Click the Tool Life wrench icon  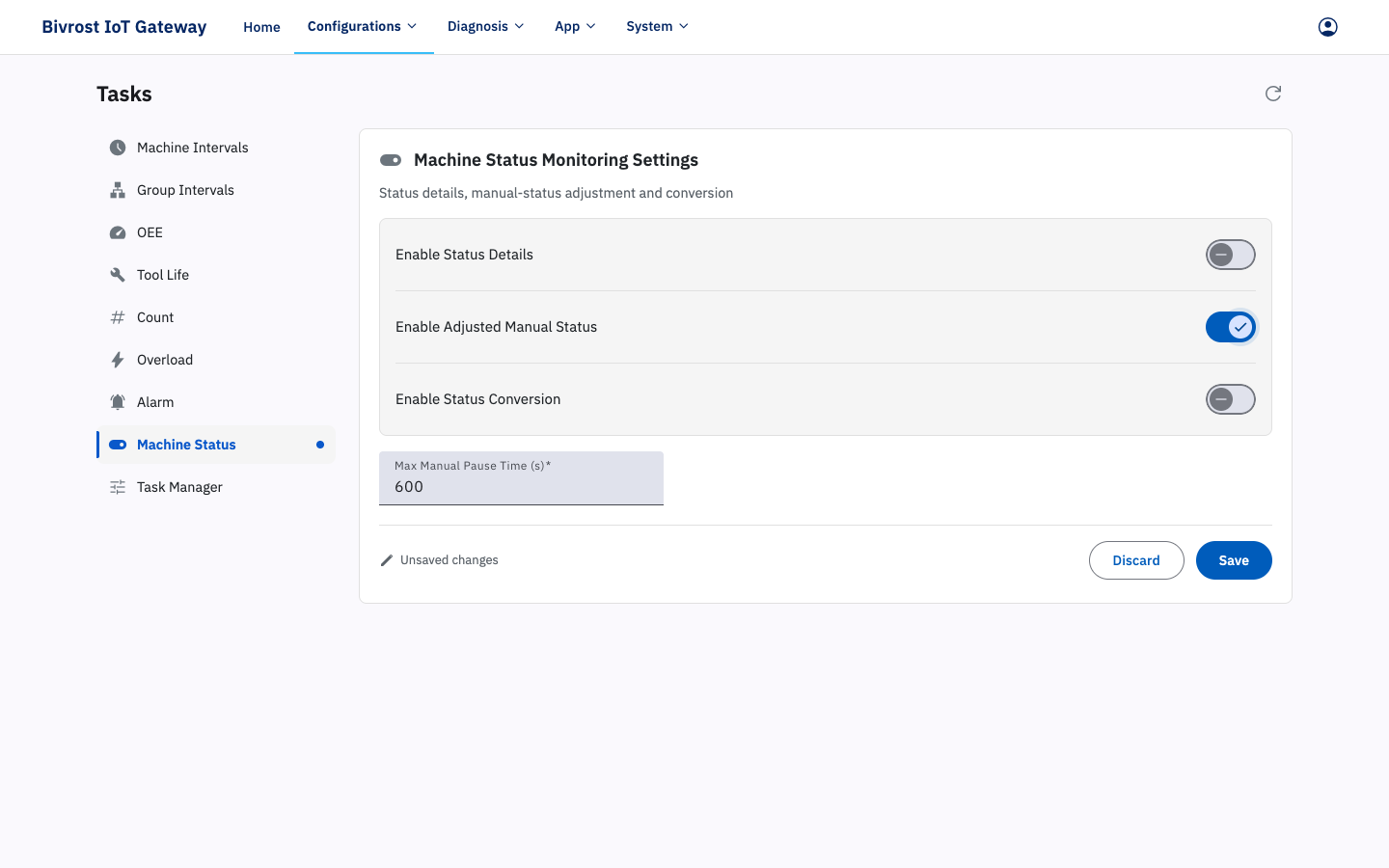118,275
